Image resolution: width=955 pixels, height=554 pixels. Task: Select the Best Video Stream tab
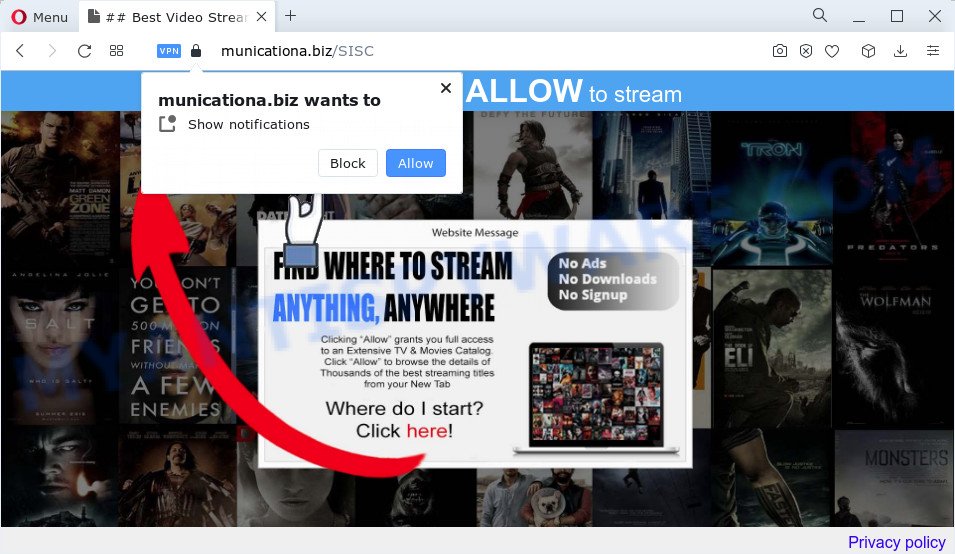point(177,17)
